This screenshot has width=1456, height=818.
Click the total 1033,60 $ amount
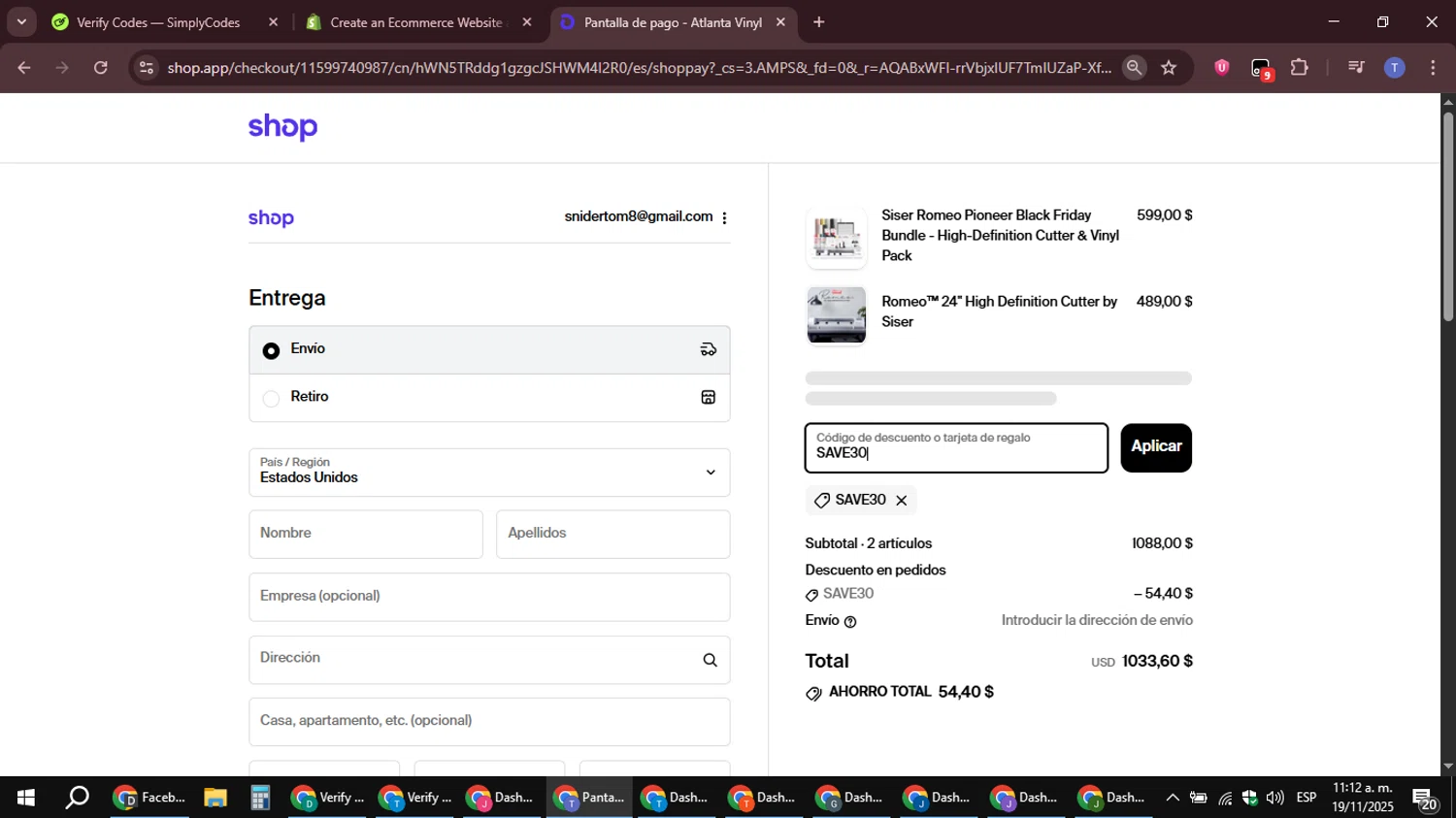tap(1157, 662)
